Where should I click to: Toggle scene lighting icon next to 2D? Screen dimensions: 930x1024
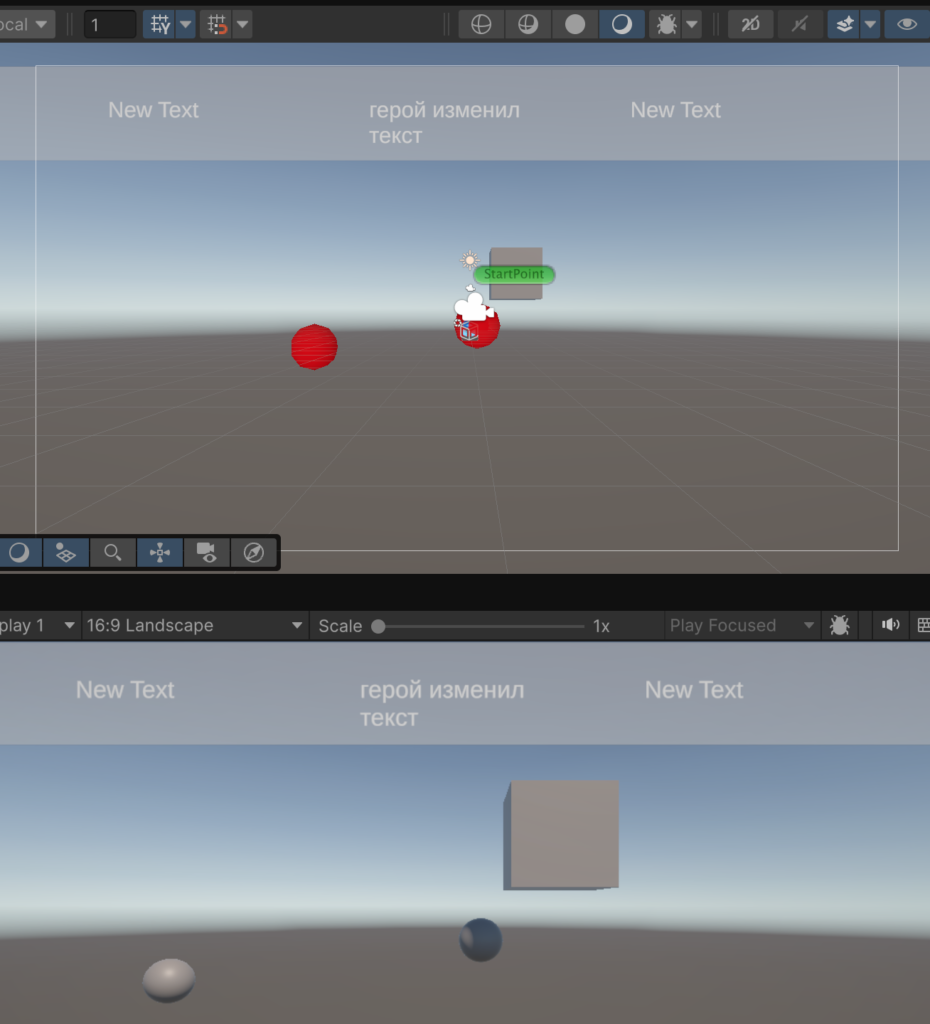pyautogui.click(x=799, y=25)
